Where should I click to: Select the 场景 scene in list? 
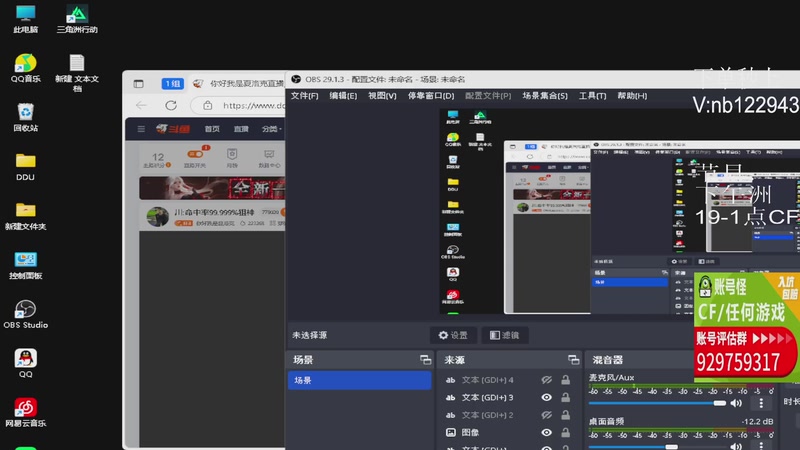click(359, 380)
